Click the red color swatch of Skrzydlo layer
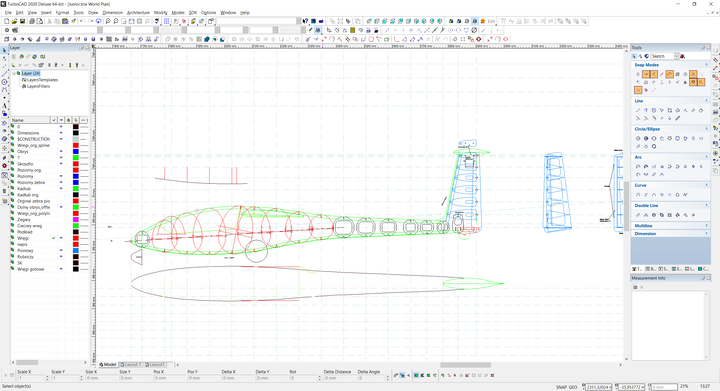This screenshot has height=391, width=720. pos(76,164)
